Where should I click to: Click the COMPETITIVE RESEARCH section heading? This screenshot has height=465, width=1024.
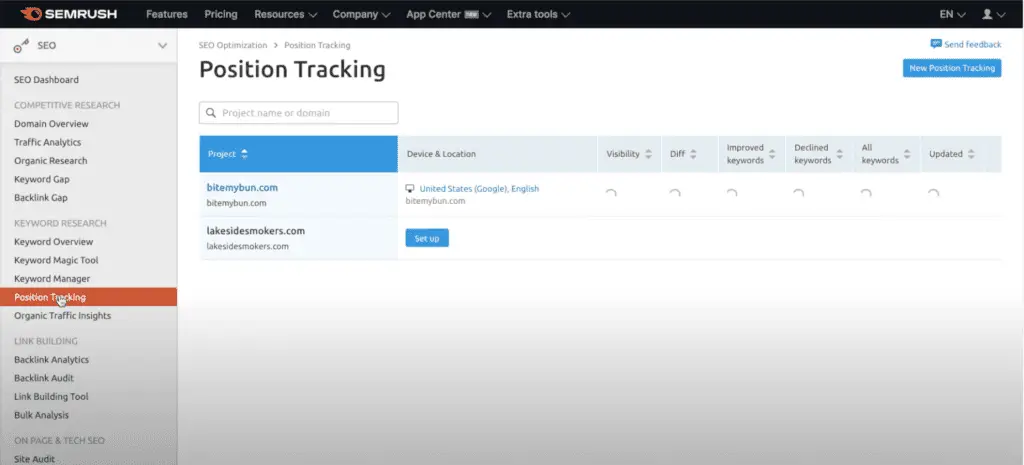[67, 105]
